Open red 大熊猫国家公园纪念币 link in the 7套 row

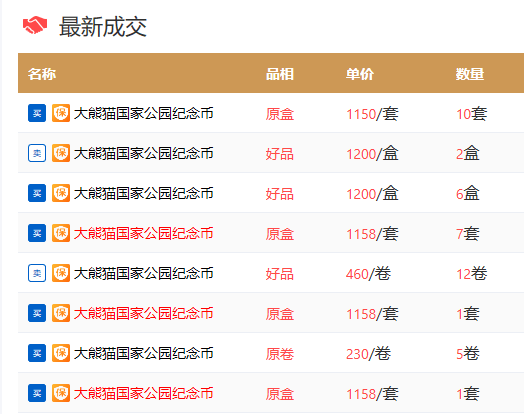point(143,233)
